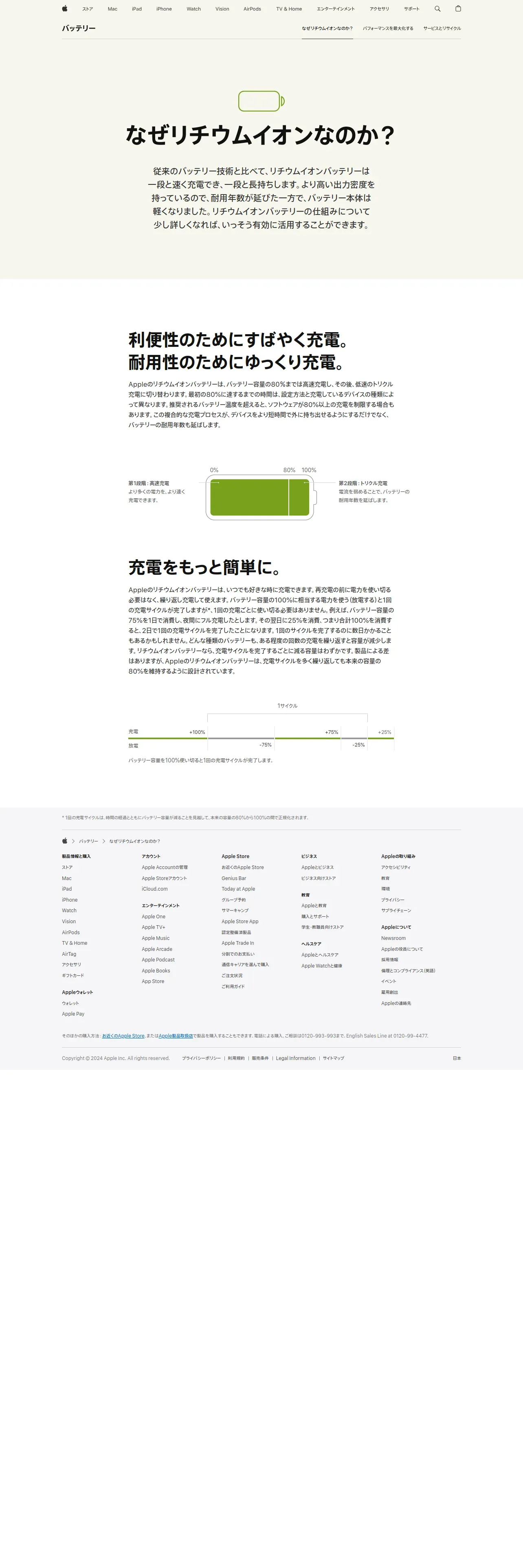Open プライバシー link under Appleの取り組み

coord(393,900)
